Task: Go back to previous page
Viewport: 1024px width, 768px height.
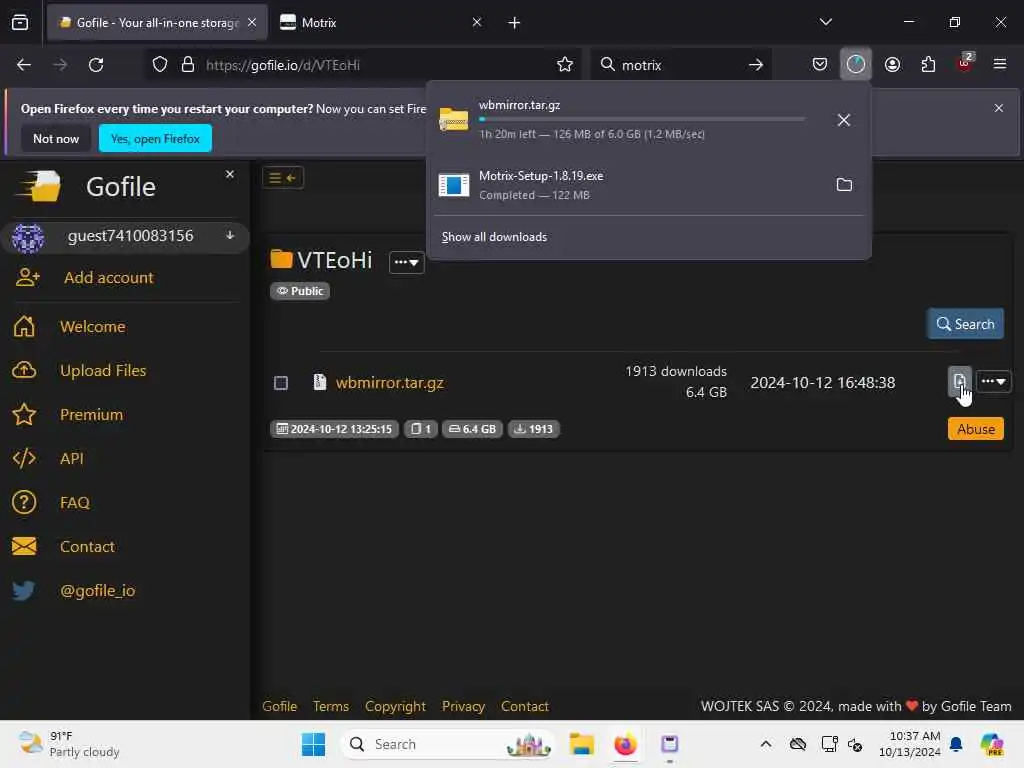Action: tap(24, 65)
